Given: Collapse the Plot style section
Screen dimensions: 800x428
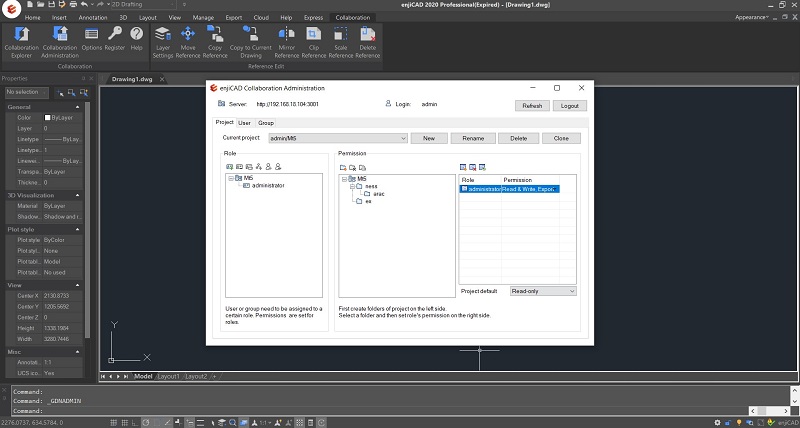Looking at the screenshot, I should click(78, 230).
